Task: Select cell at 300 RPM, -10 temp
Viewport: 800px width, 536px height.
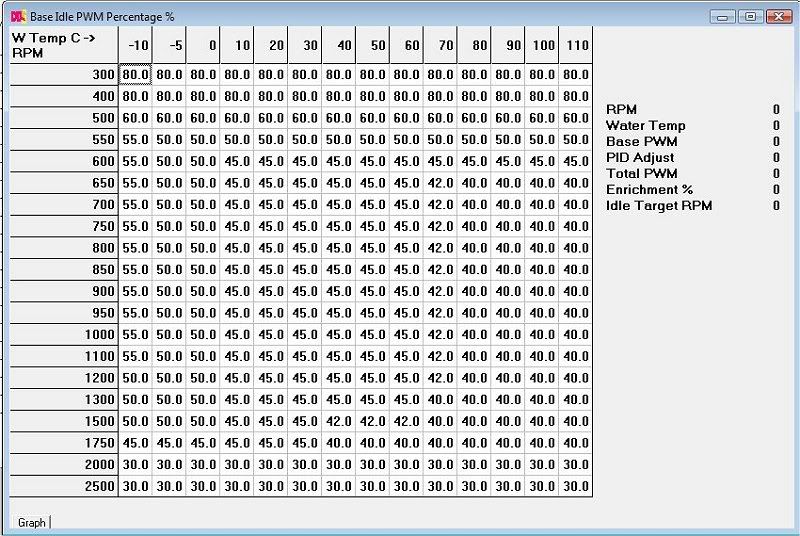Action: click(x=135, y=75)
